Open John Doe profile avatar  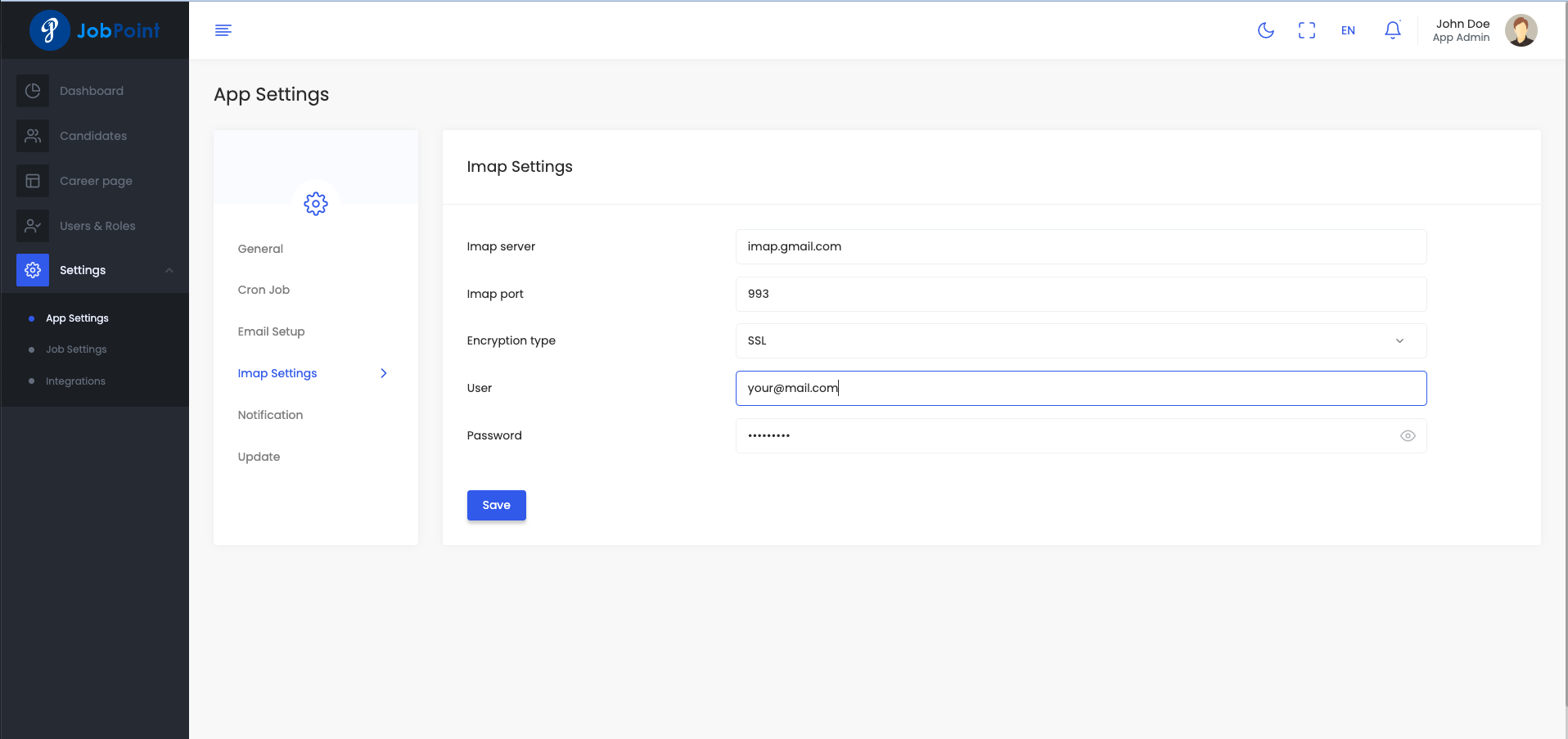coord(1520,30)
